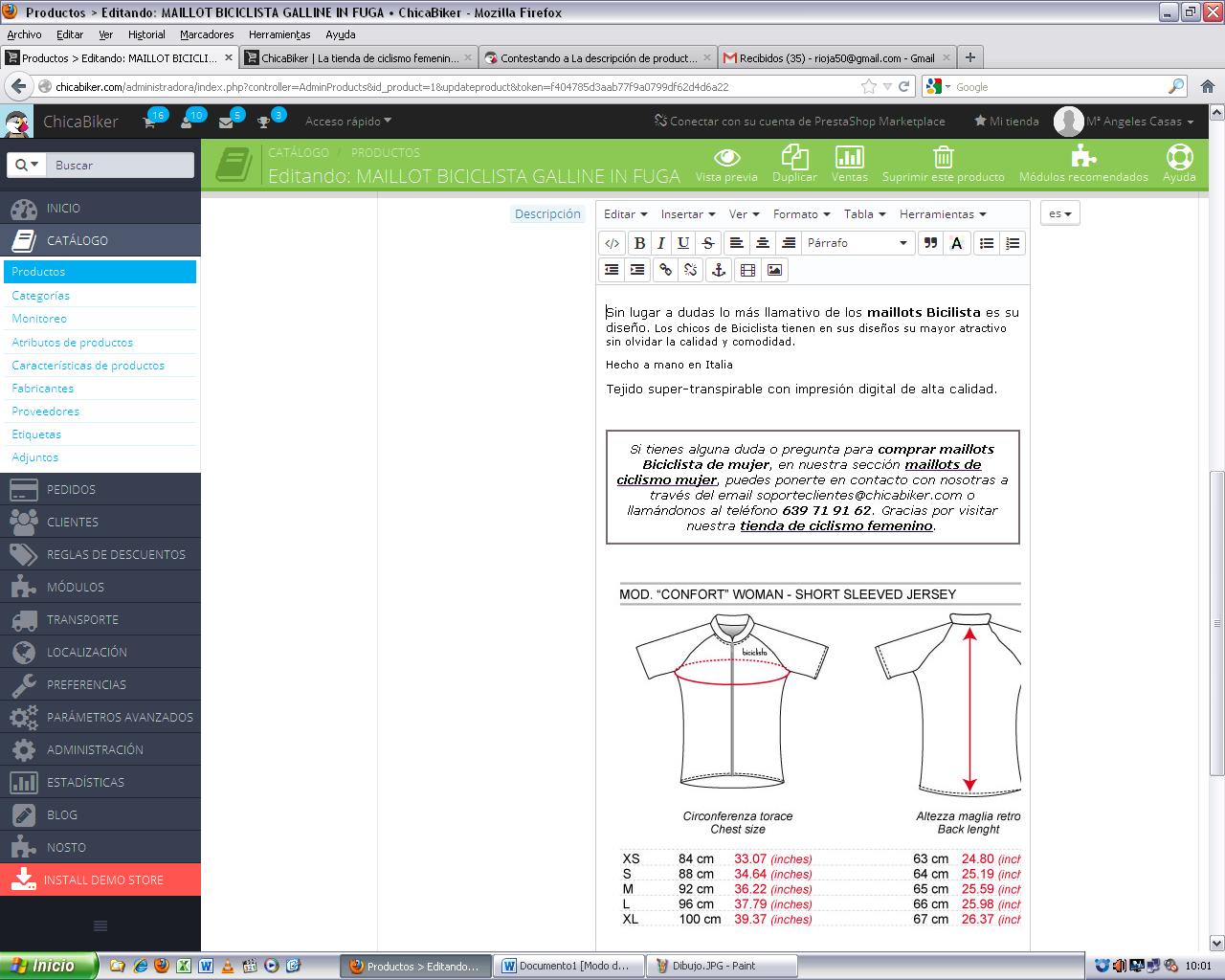Screen dimensions: 1225x980
Task: View new customer notifications
Action: coord(190,121)
